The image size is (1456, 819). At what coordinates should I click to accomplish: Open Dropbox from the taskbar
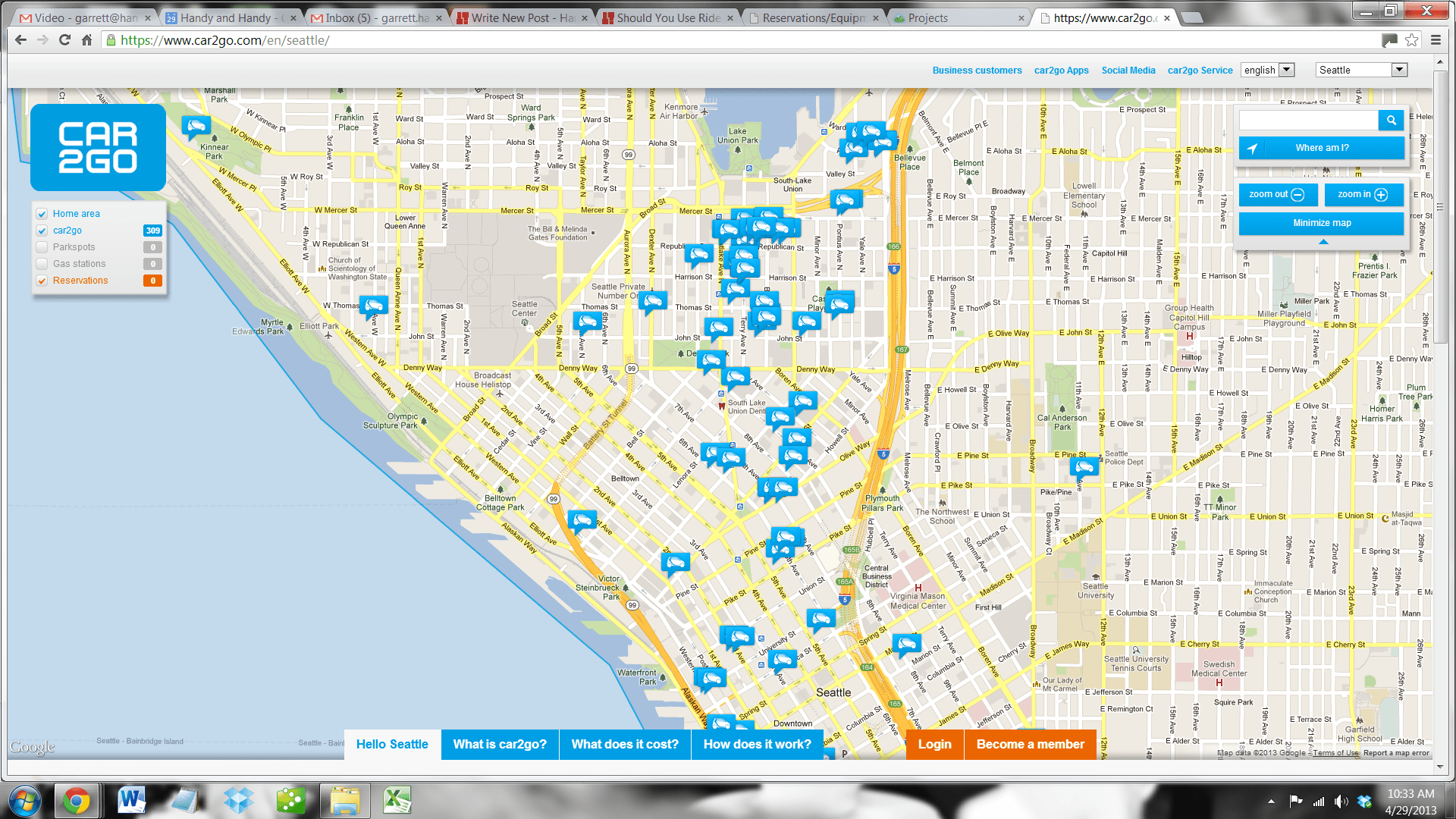(238, 801)
